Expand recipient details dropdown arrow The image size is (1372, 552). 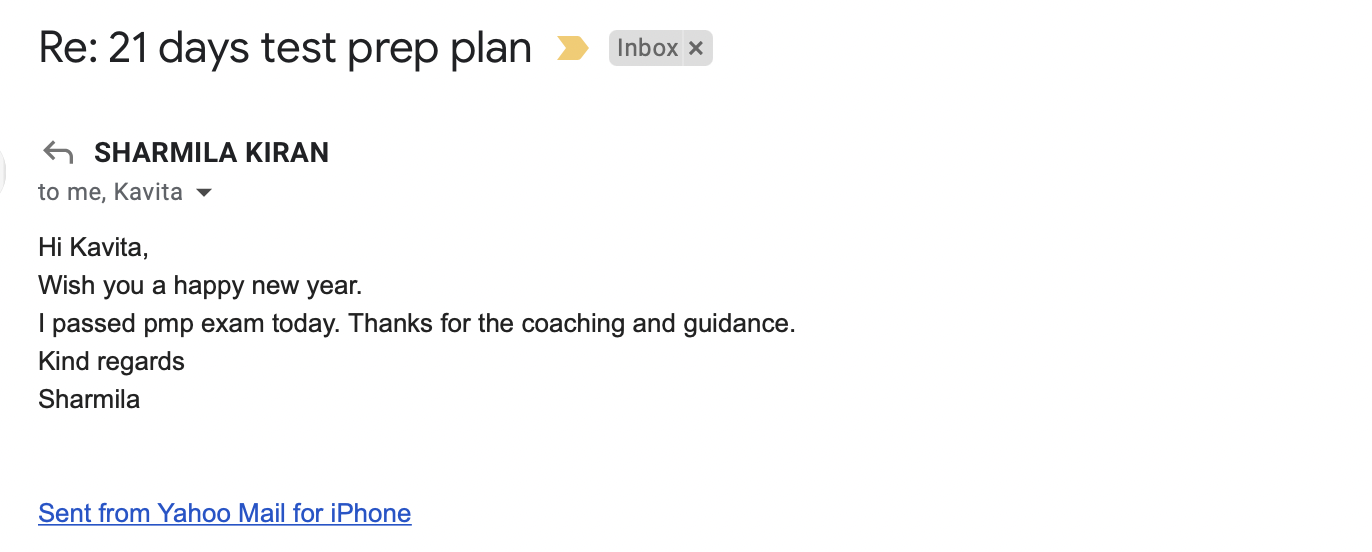(204, 192)
